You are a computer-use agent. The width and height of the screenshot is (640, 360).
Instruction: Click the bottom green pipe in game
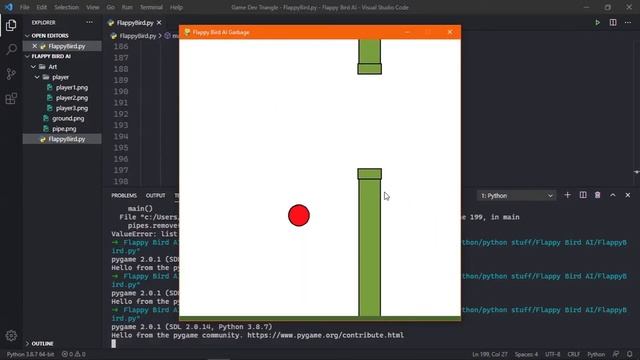tap(369, 242)
